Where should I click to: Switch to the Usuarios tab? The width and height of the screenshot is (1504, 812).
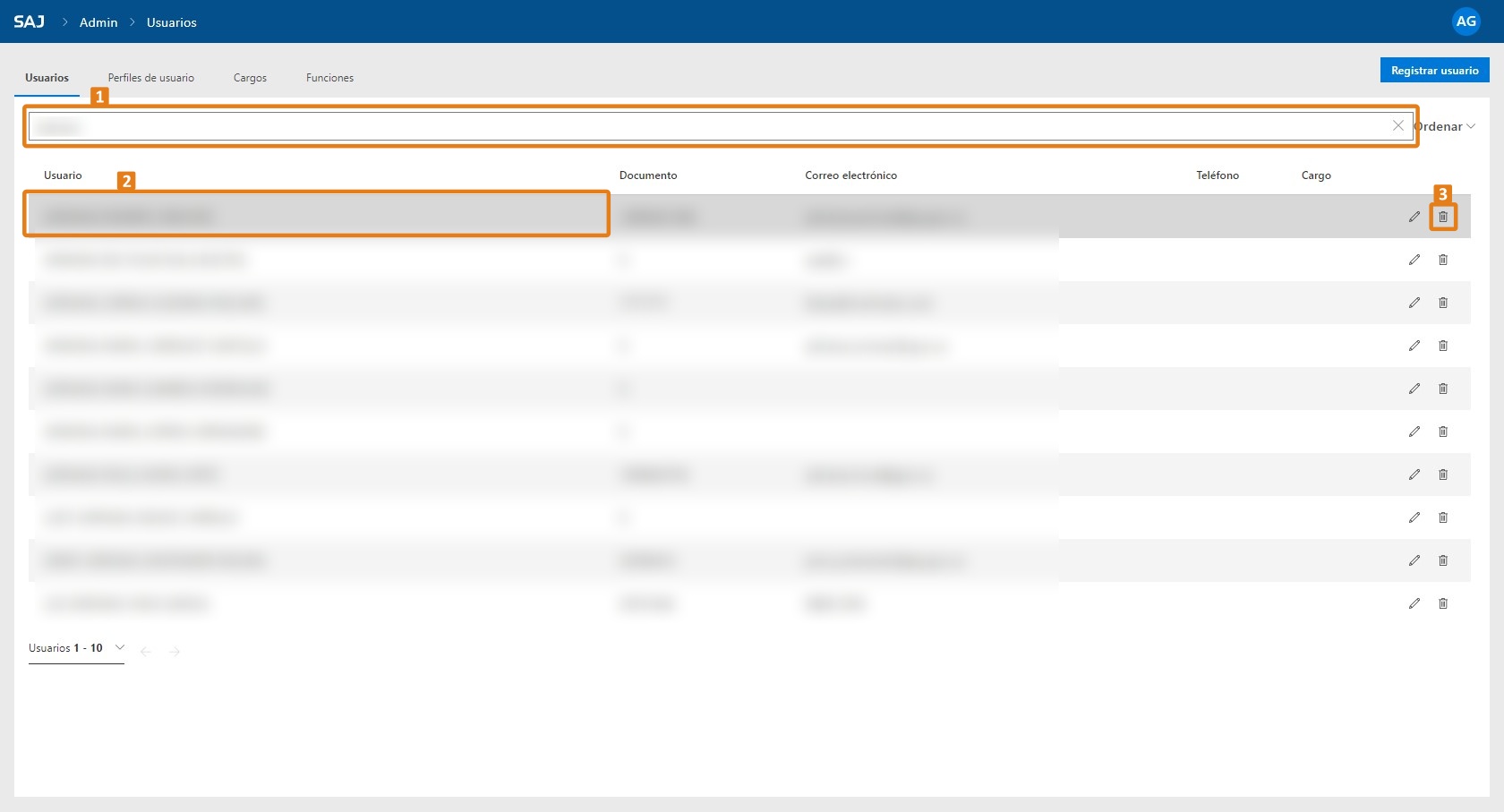click(x=47, y=78)
